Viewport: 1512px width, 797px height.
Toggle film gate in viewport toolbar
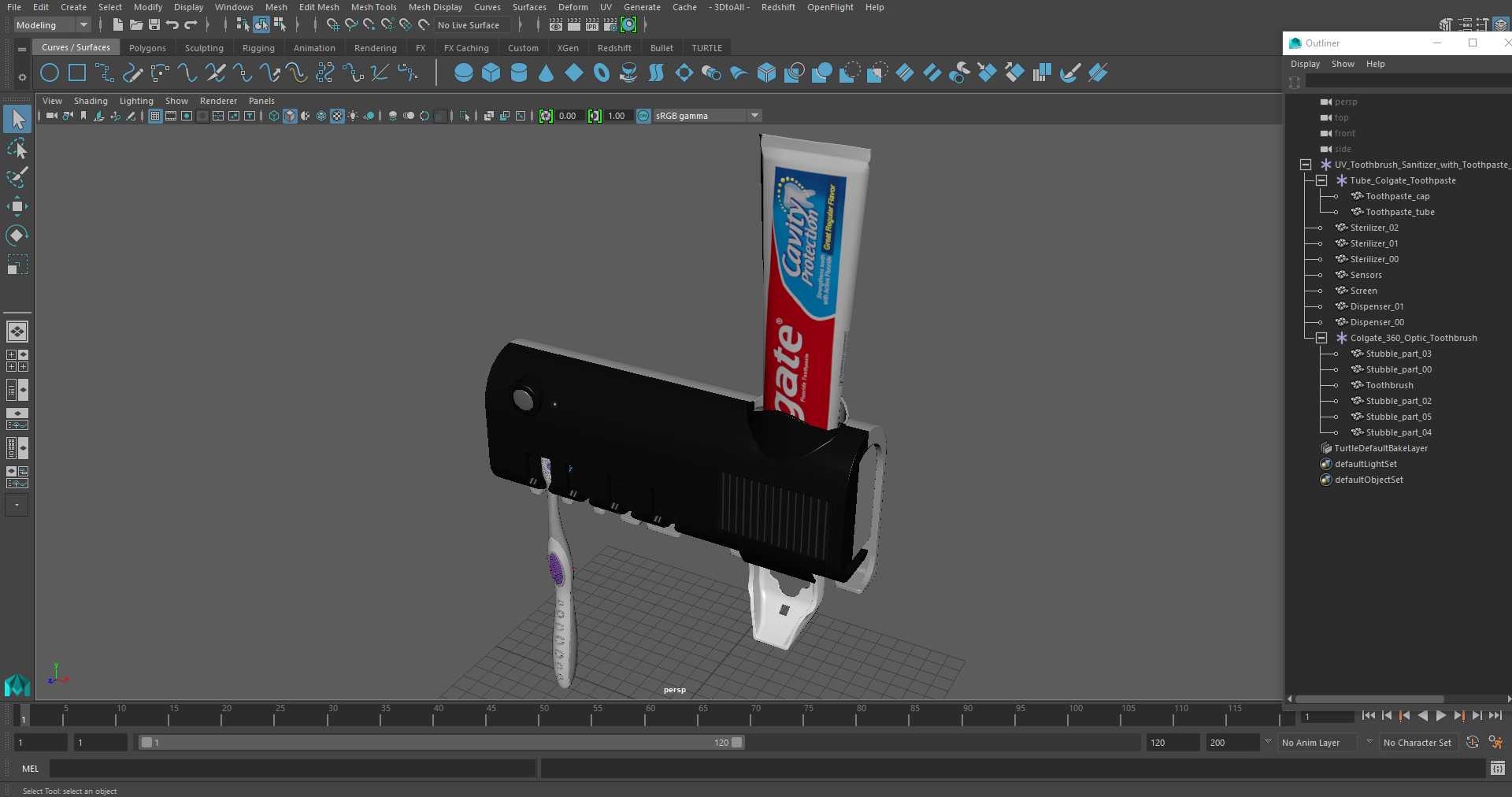click(171, 116)
